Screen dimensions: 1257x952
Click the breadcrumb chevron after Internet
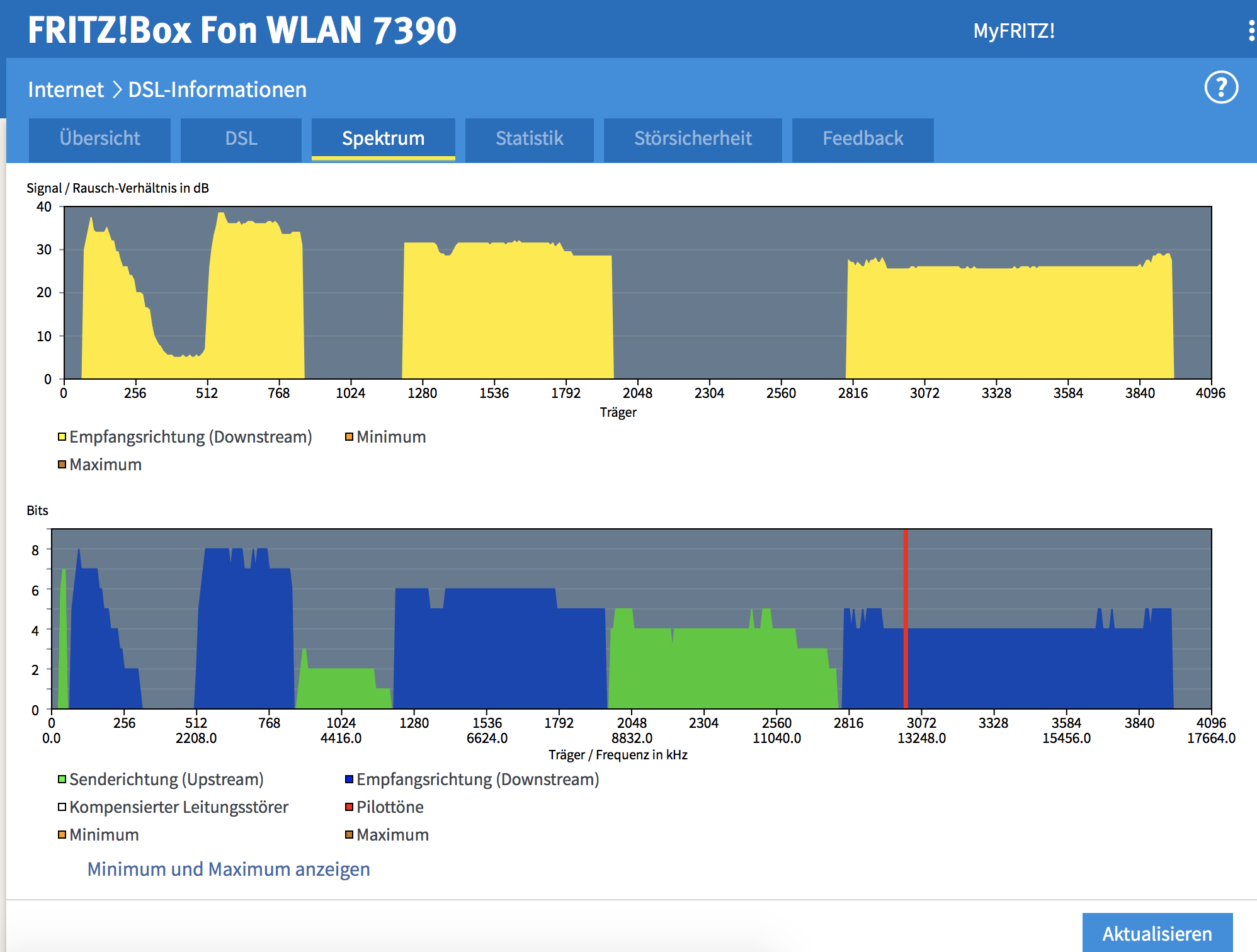coord(117,89)
